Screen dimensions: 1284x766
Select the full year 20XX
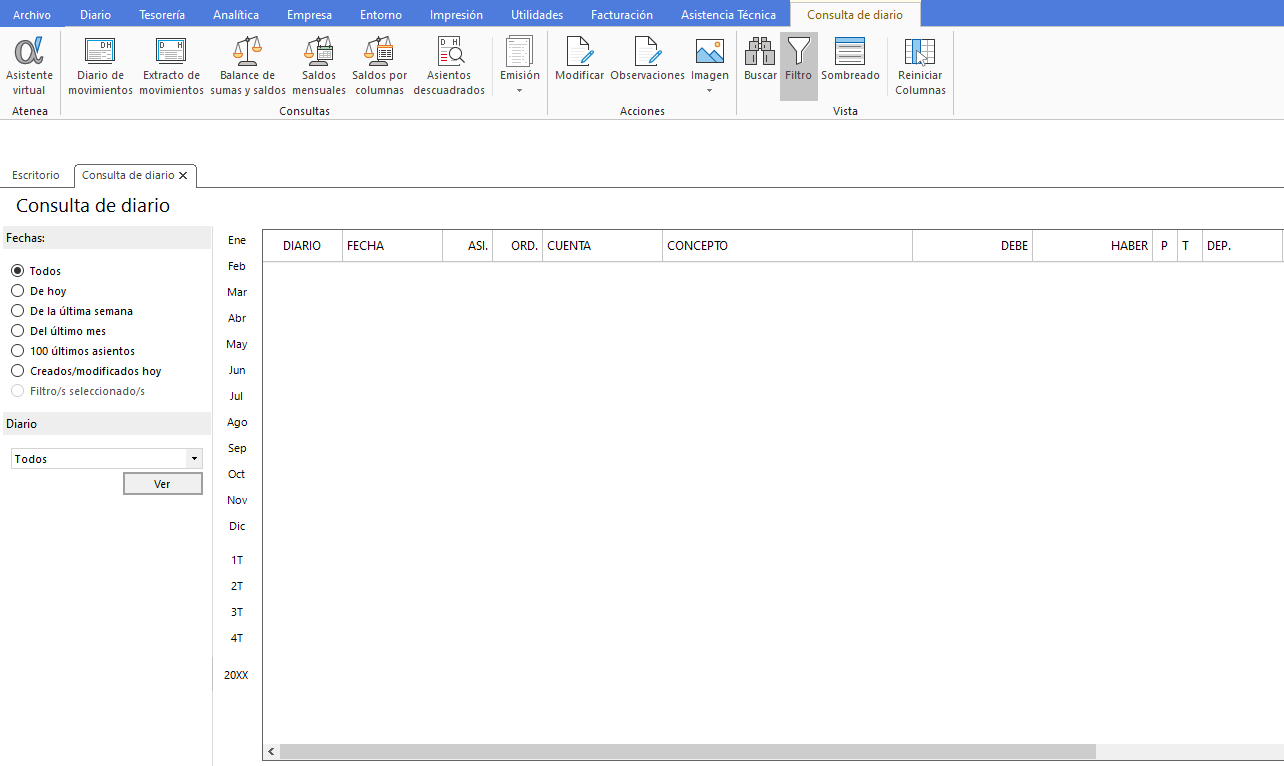[236, 675]
